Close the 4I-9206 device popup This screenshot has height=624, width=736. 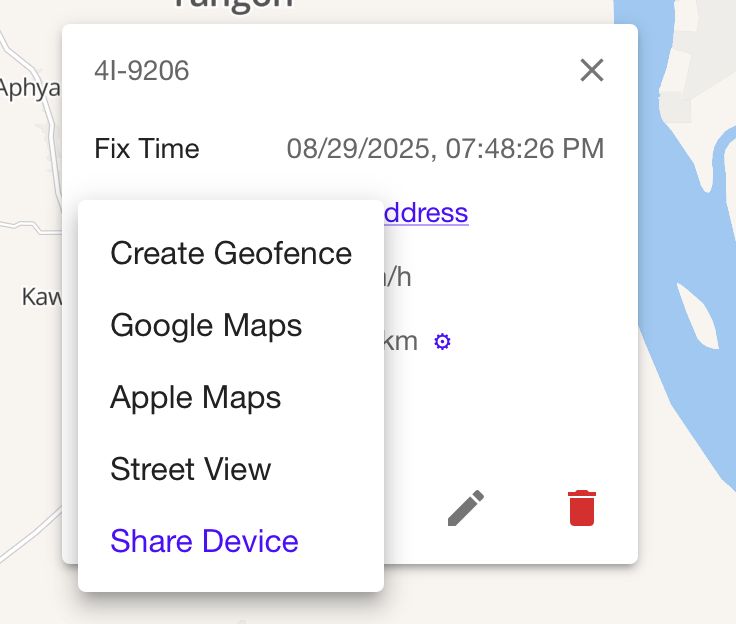click(592, 70)
